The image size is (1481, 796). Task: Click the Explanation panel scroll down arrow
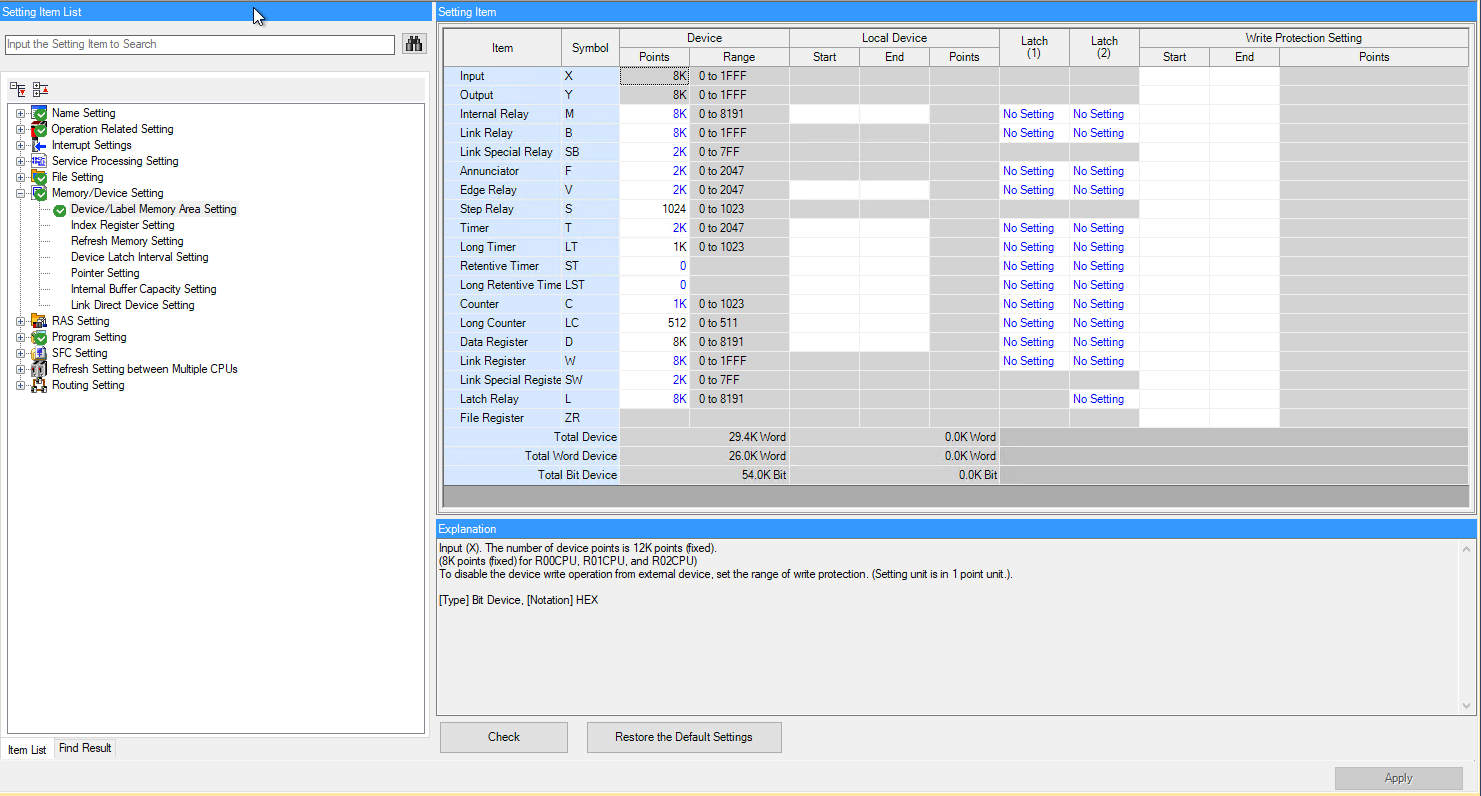[1468, 706]
